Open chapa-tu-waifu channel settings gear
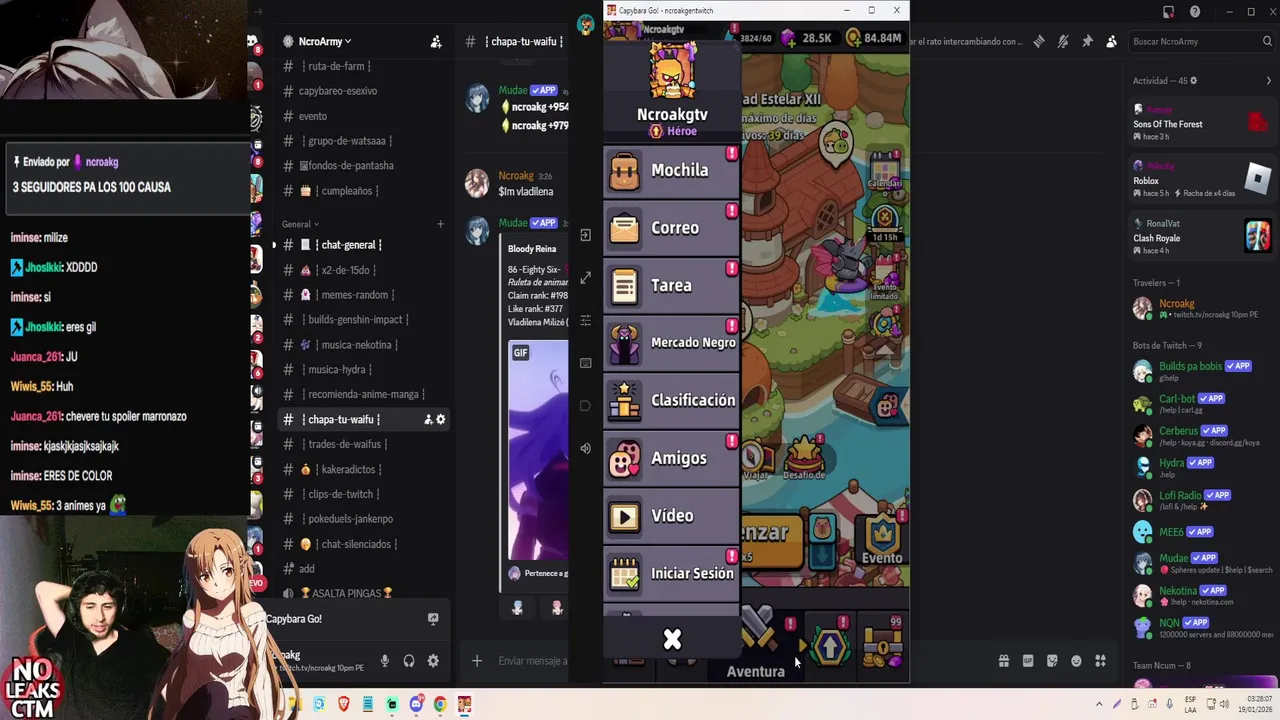This screenshot has height=720, width=1280. click(441, 420)
